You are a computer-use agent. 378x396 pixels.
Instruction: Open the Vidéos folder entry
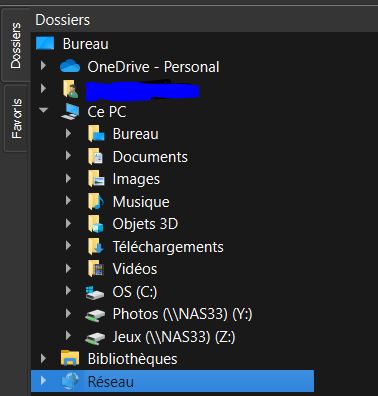(x=135, y=269)
